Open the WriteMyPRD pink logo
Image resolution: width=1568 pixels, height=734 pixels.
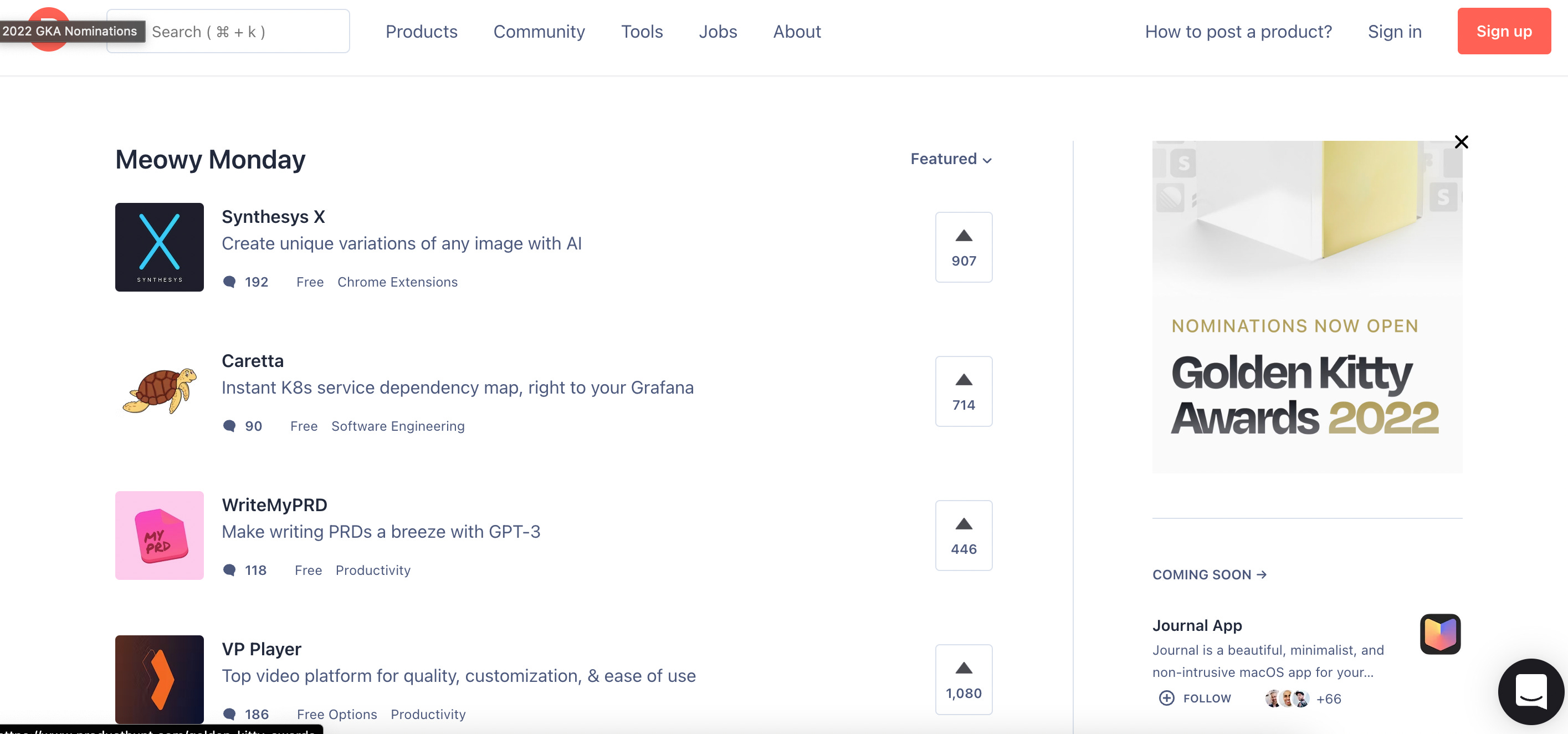pyautogui.click(x=159, y=535)
